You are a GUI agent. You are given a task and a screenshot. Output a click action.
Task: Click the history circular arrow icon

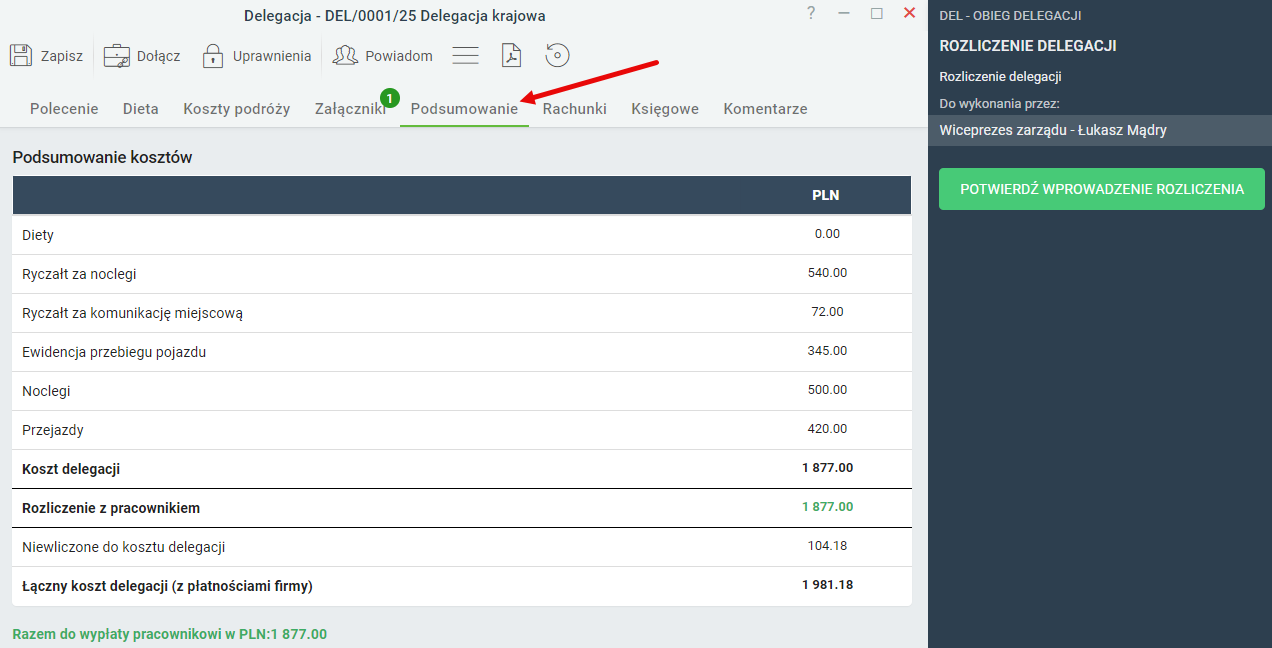click(x=558, y=55)
